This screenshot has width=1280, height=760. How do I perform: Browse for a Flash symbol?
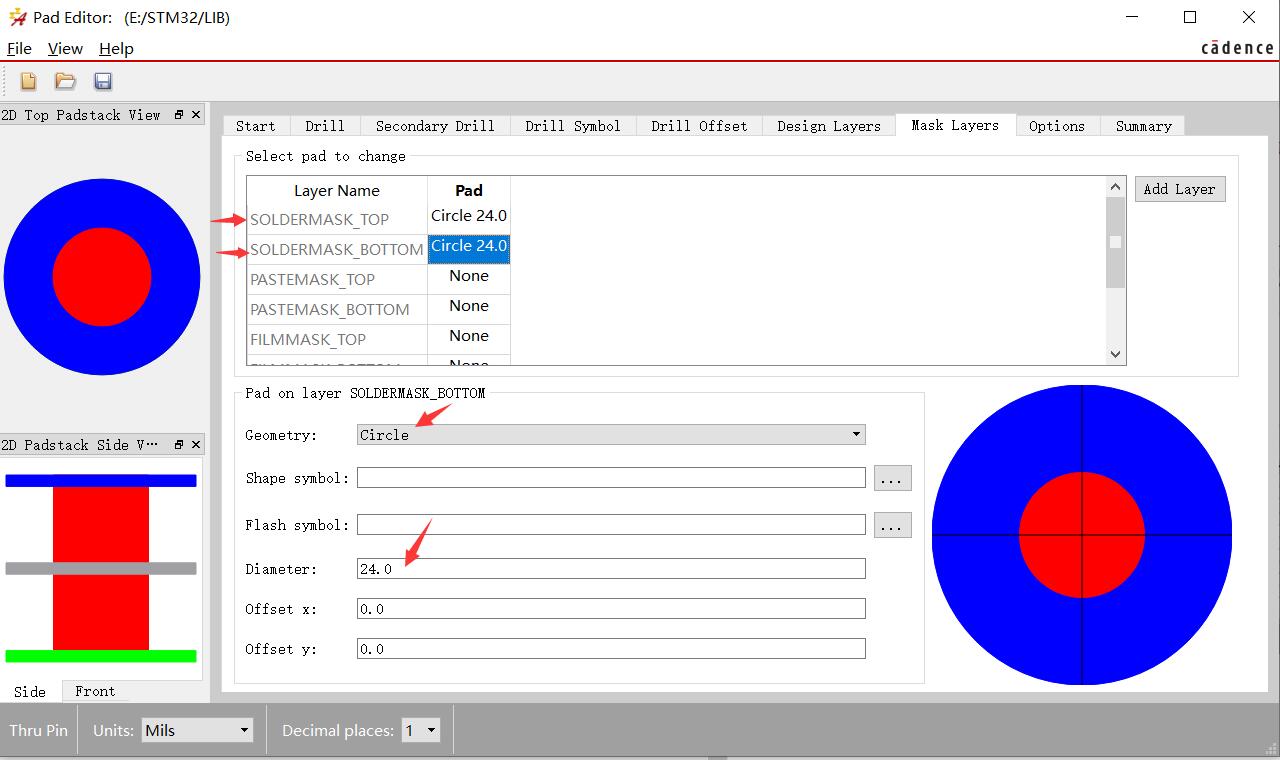(x=891, y=524)
